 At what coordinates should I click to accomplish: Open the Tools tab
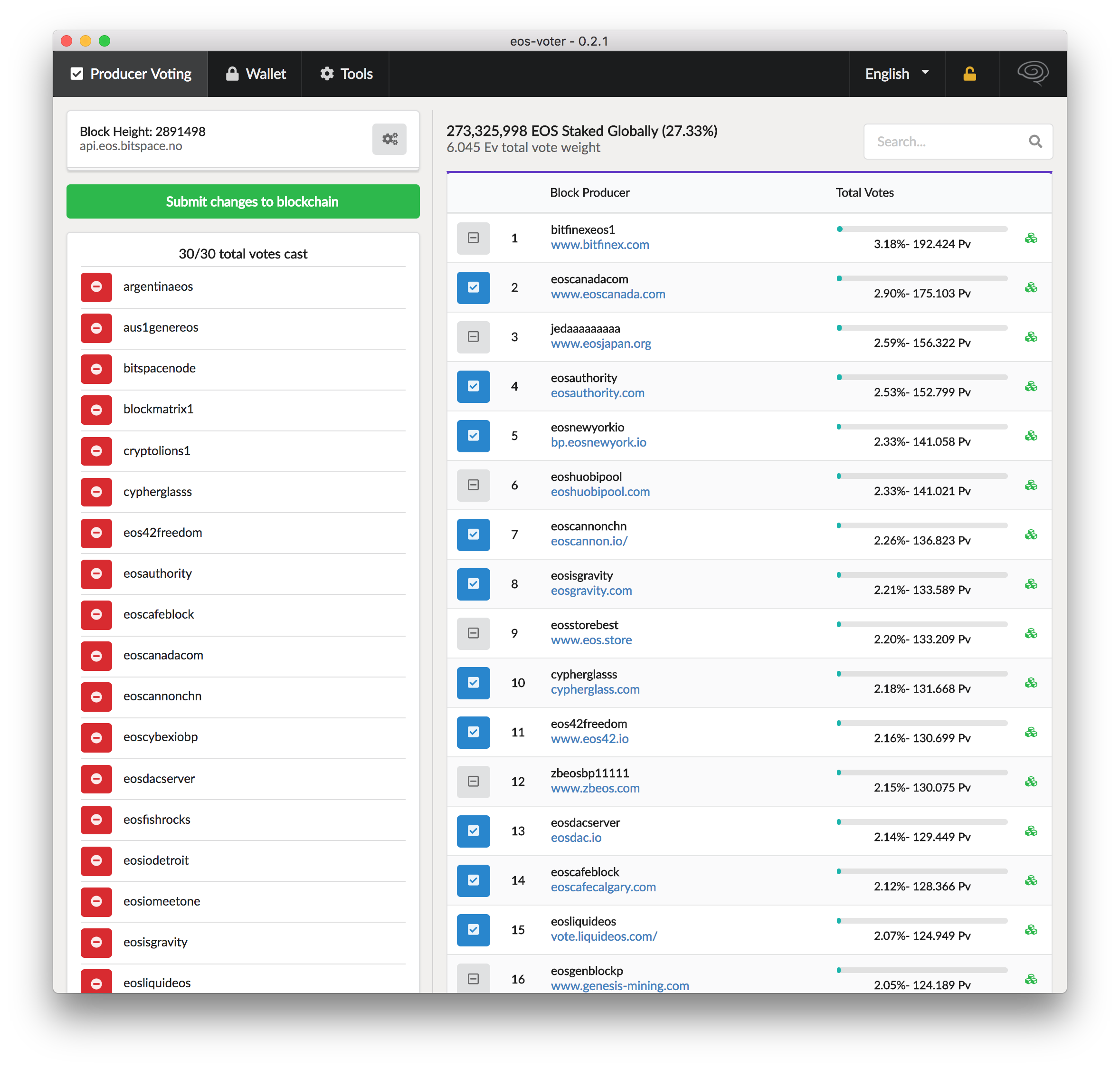click(346, 74)
